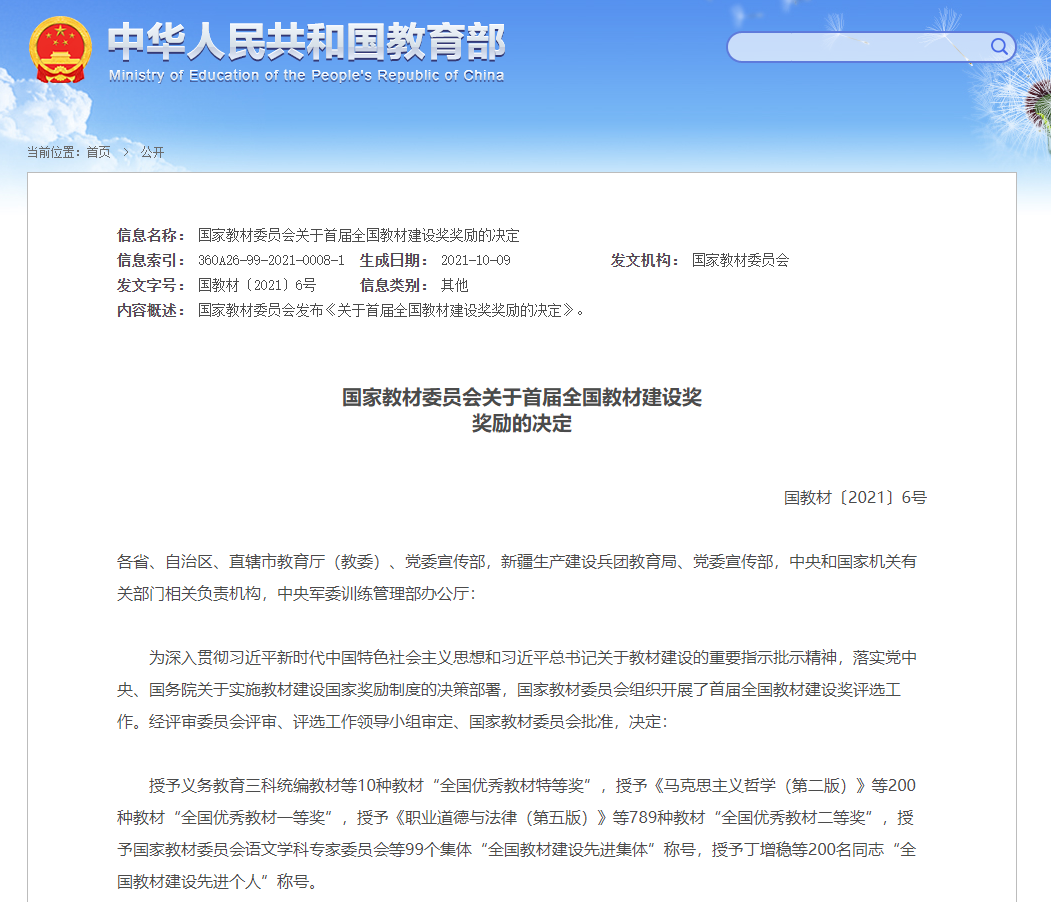Click the 内容概述 summary text
The height and width of the screenshot is (902, 1051).
coord(391,311)
